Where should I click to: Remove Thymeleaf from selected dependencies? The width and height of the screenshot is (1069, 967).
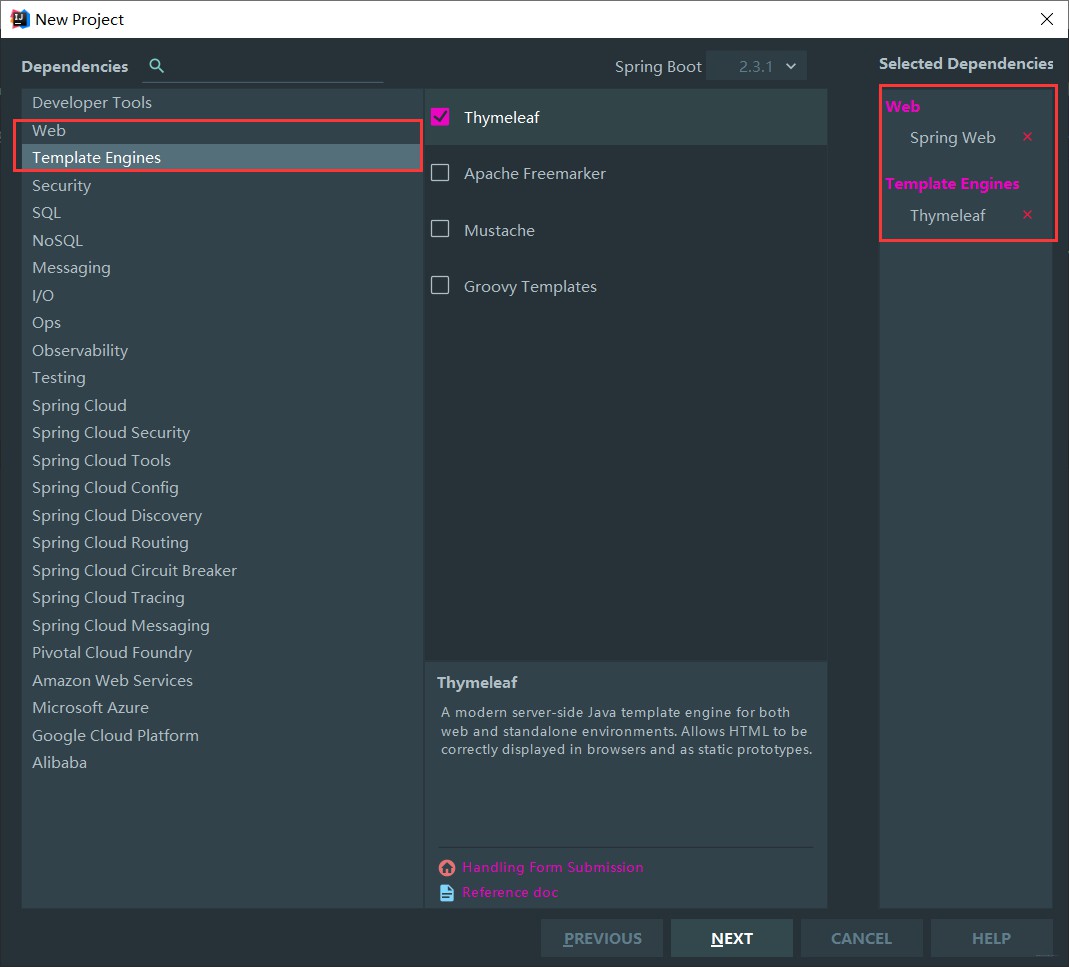1027,215
